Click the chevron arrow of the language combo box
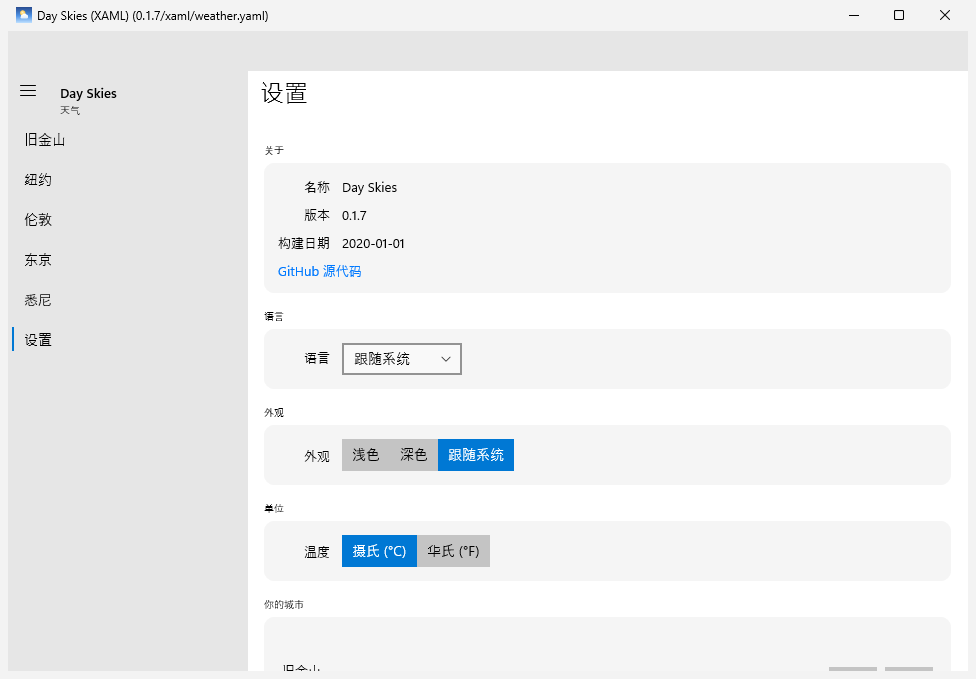The image size is (976, 679). pos(446,359)
